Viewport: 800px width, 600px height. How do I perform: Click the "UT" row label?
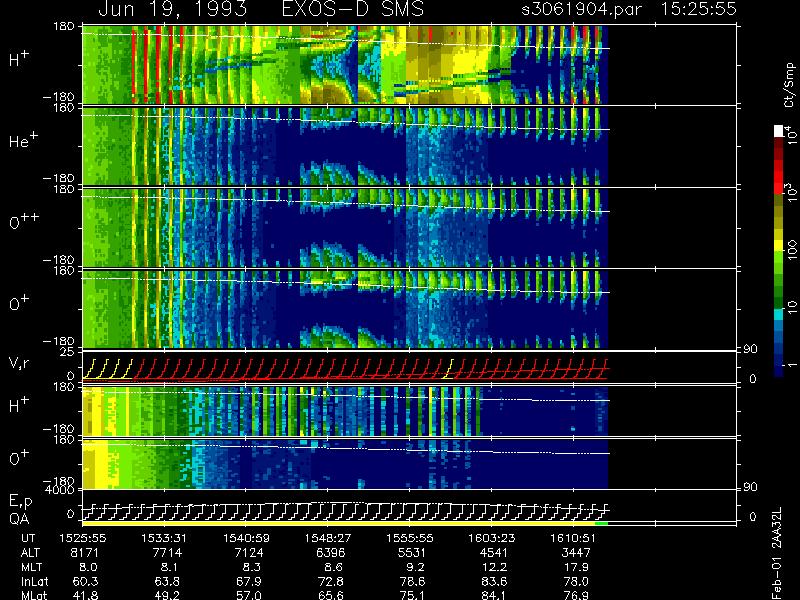click(29, 538)
